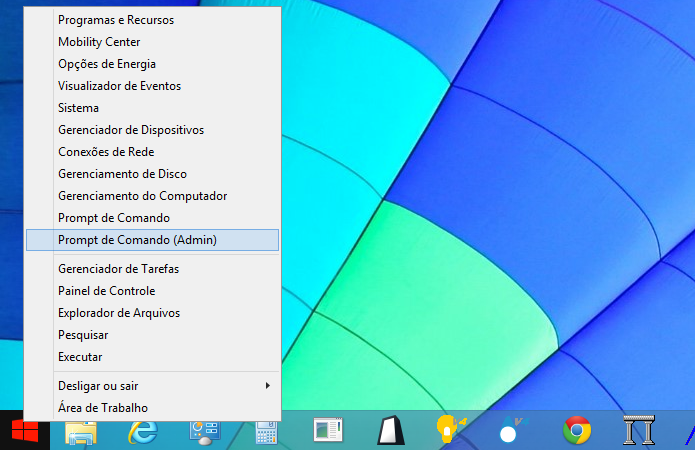Open the white water-drop taskbar icon
This screenshot has height=450, width=695.
tap(512, 429)
